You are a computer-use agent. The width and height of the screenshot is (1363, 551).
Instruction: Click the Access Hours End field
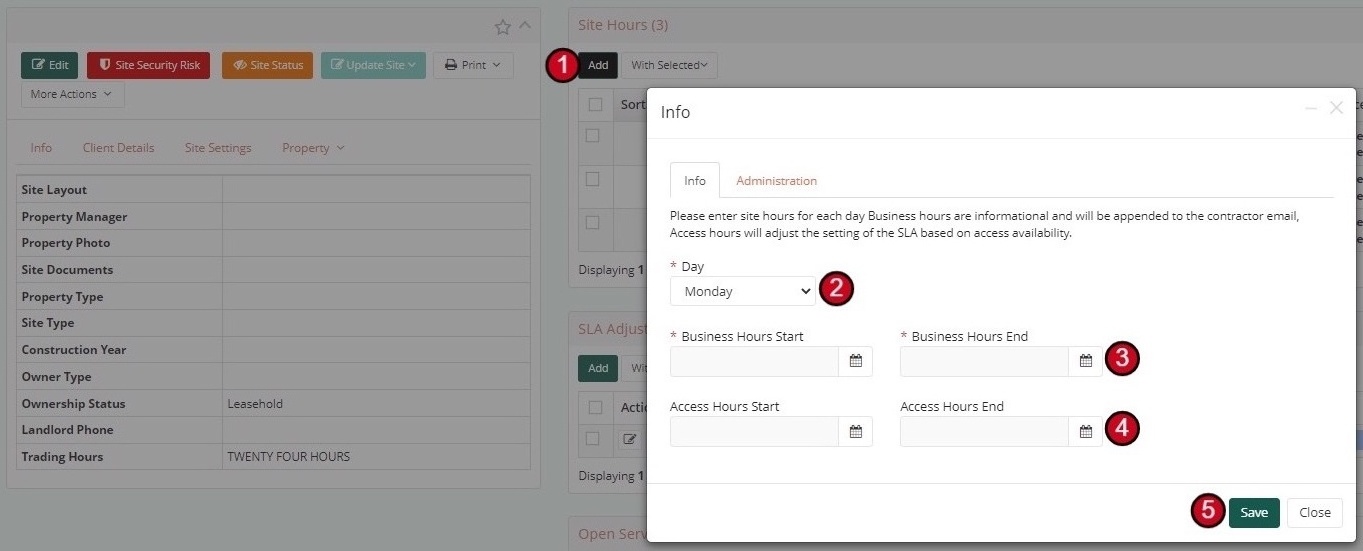pos(984,431)
